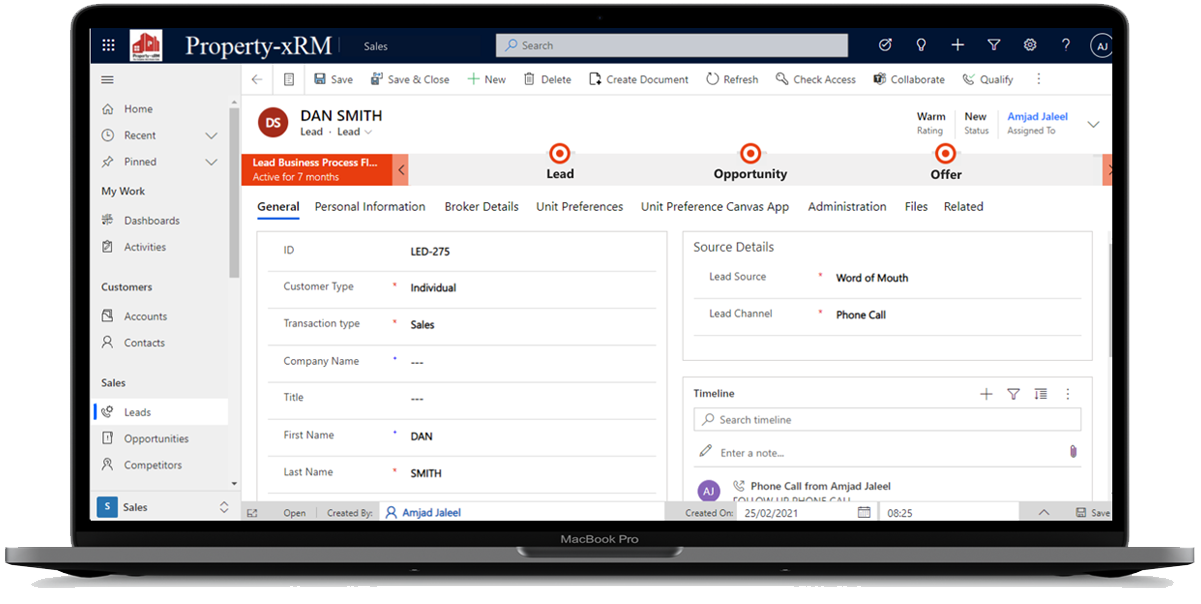Screen dimensions: 1201x604
Task: Expand the Recent section chevron
Action: tap(211, 135)
